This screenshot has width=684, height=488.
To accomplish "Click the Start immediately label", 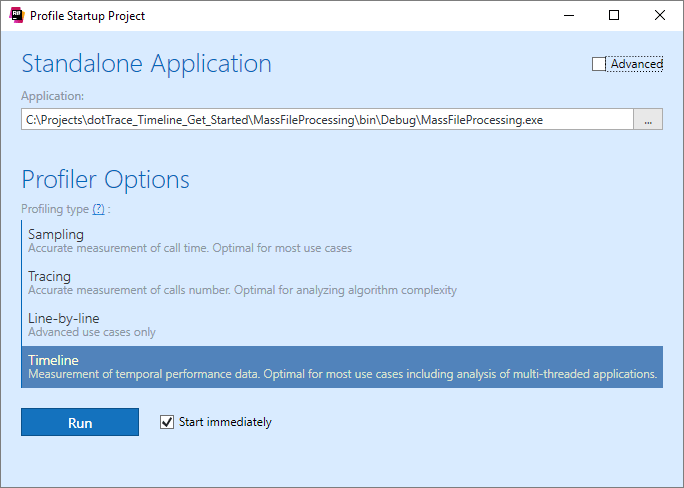I will pyautogui.click(x=225, y=422).
